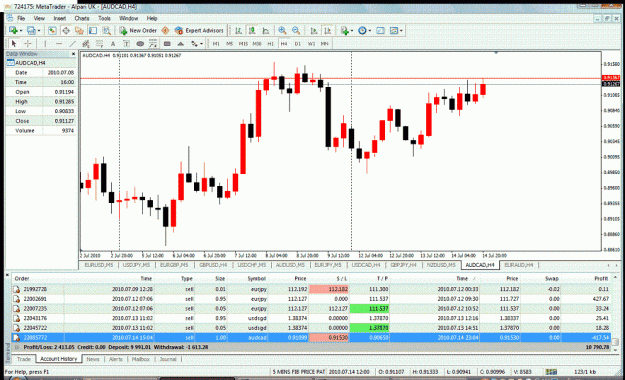
Task: Select order 22002691 row
Action: (311, 299)
